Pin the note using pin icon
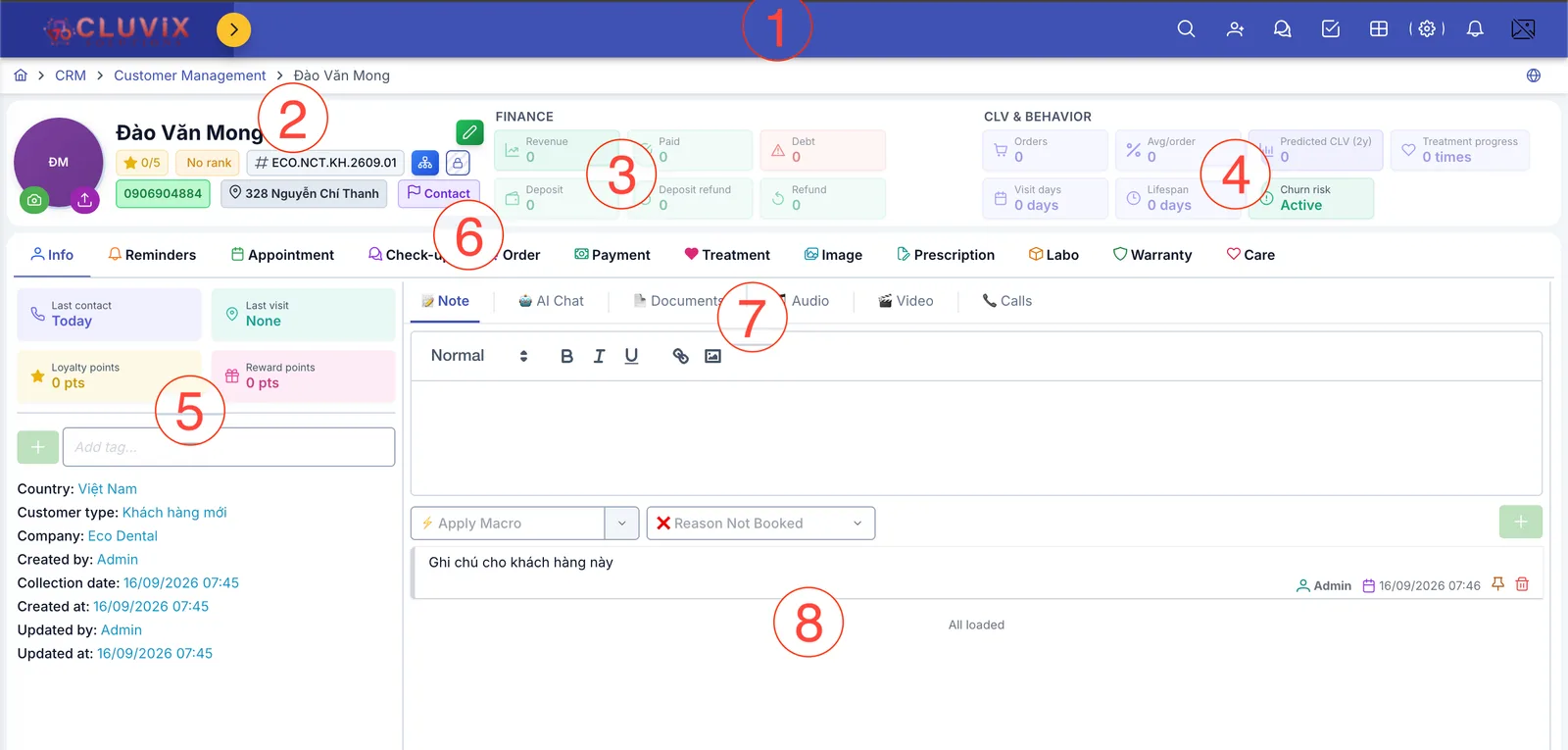Image resolution: width=1568 pixels, height=750 pixels. click(1497, 584)
